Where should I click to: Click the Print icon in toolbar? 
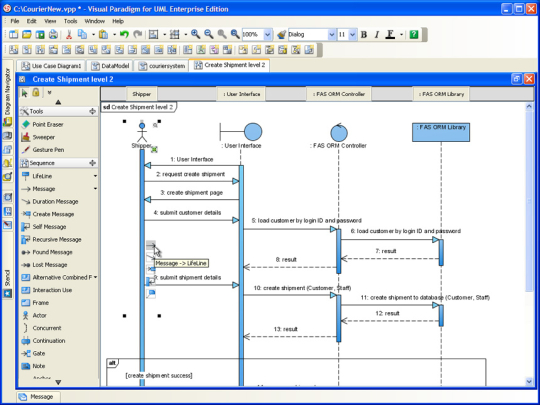(53, 34)
